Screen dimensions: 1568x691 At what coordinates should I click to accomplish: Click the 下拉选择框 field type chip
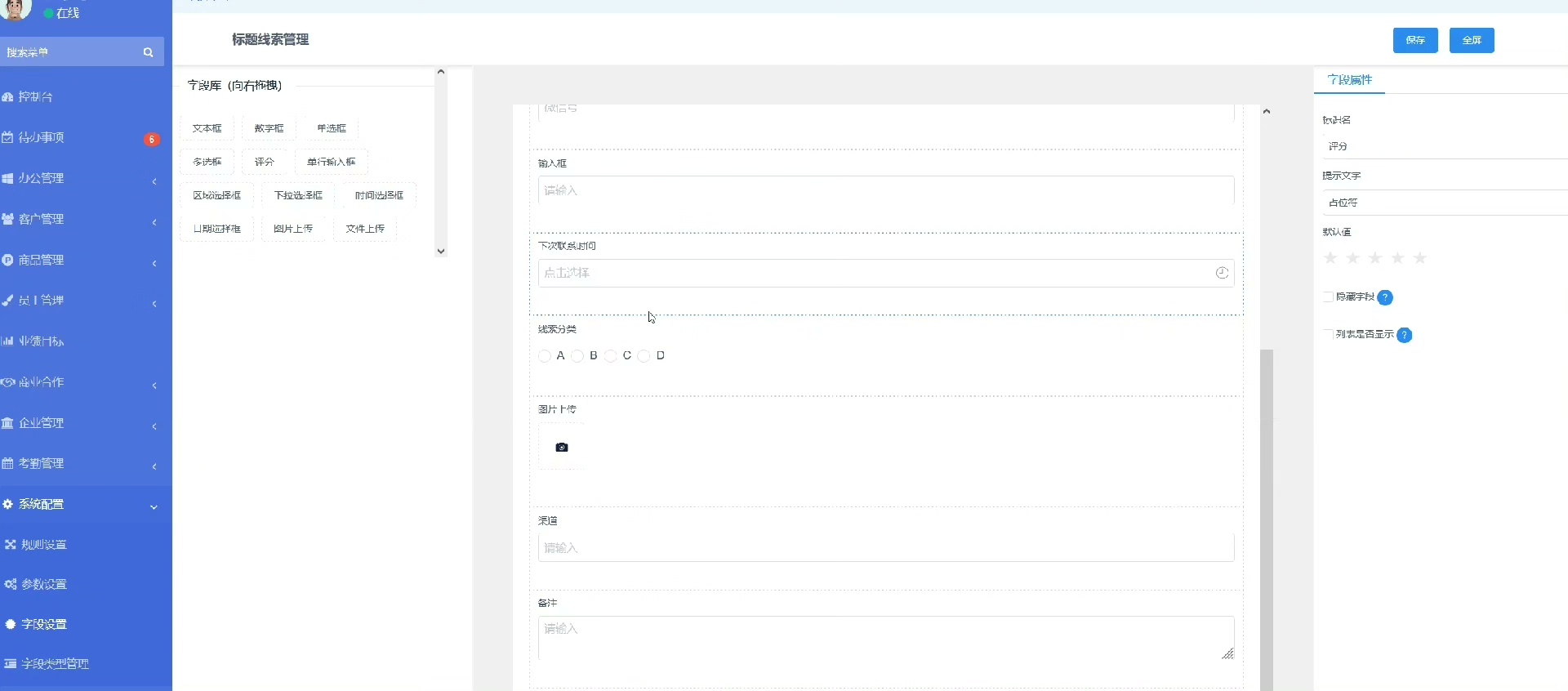pos(298,195)
